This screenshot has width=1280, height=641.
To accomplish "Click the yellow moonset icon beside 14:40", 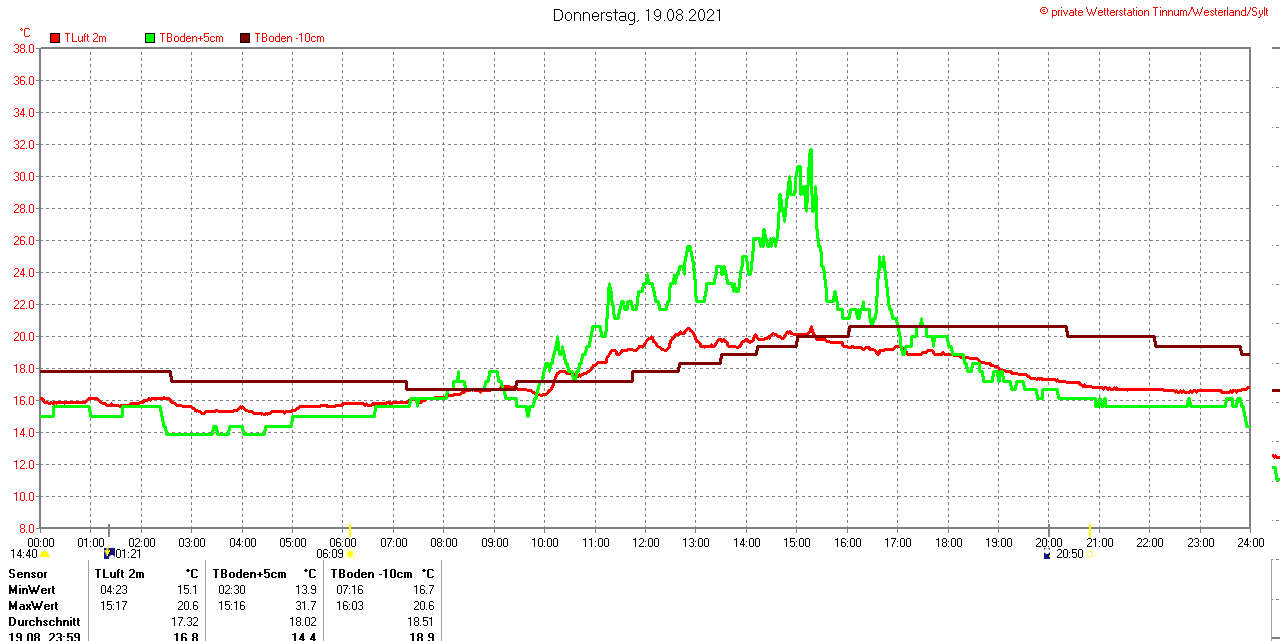I will click(x=44, y=554).
